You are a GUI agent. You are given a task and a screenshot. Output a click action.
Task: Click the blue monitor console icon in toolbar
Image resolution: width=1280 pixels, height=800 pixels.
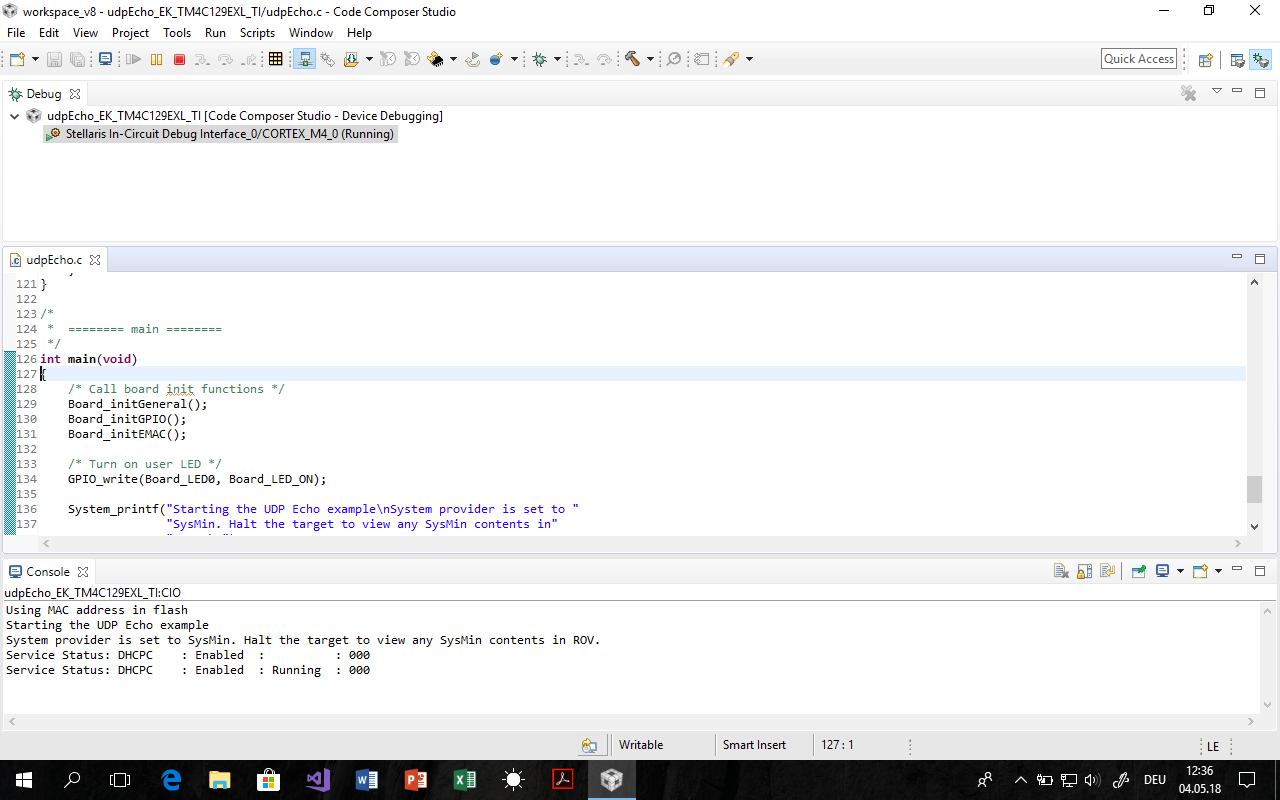tap(105, 60)
